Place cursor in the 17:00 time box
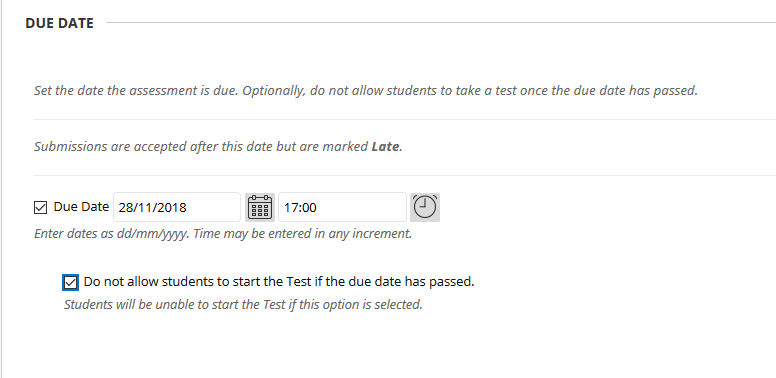This screenshot has height=378, width=776. [x=342, y=207]
